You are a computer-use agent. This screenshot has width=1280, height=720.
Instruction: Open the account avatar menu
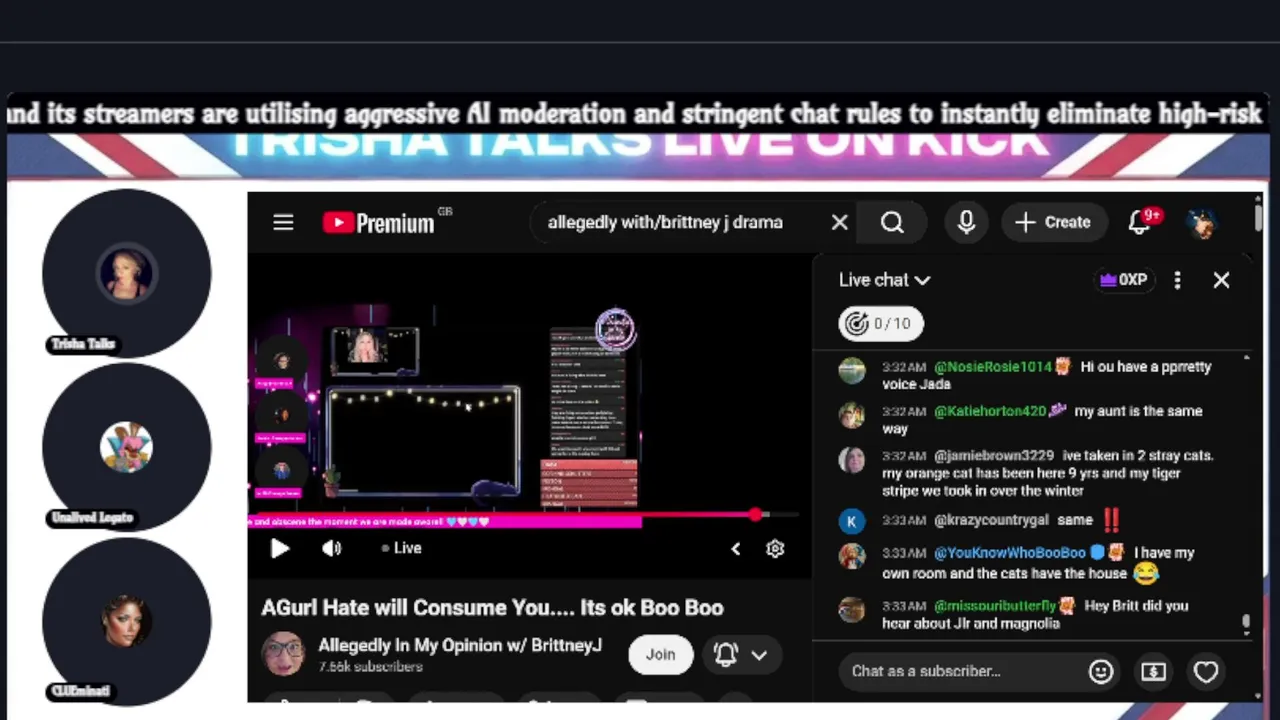click(1203, 222)
